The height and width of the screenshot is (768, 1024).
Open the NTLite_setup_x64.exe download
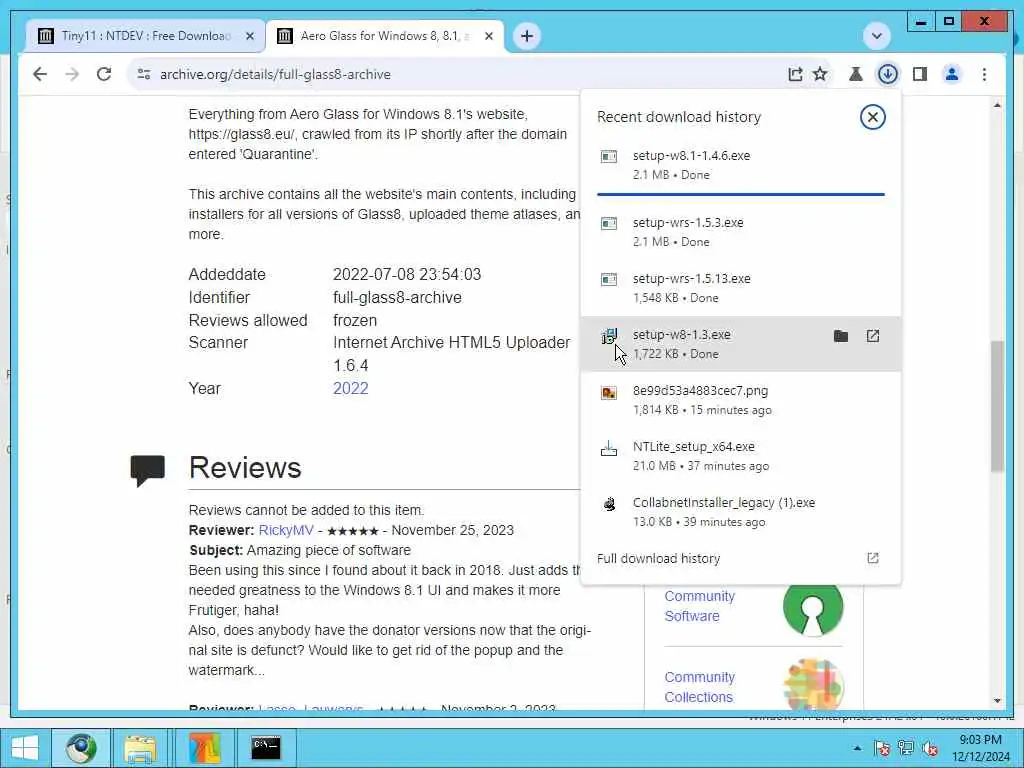pyautogui.click(x=741, y=456)
